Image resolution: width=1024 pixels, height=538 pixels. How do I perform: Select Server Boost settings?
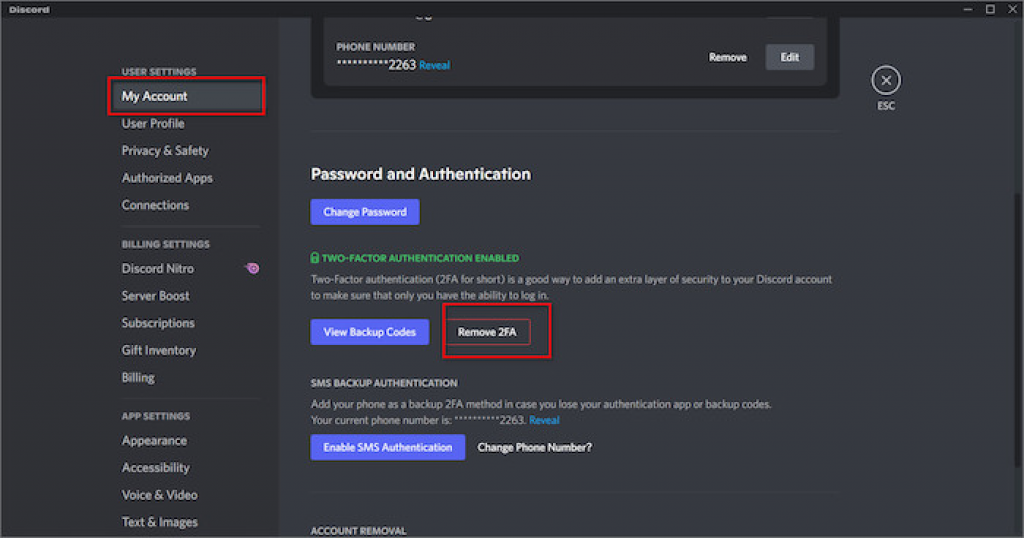(x=155, y=296)
